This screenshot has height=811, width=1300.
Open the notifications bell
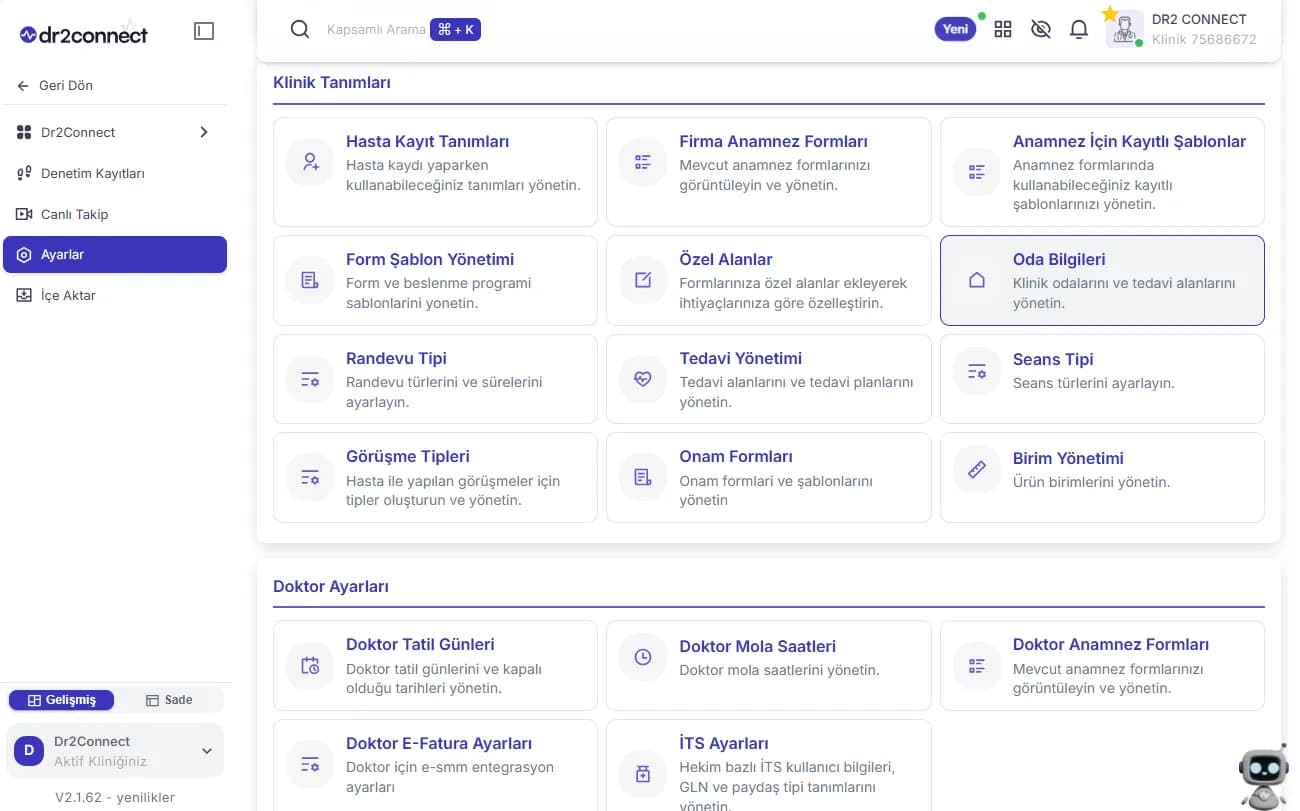pyautogui.click(x=1079, y=29)
